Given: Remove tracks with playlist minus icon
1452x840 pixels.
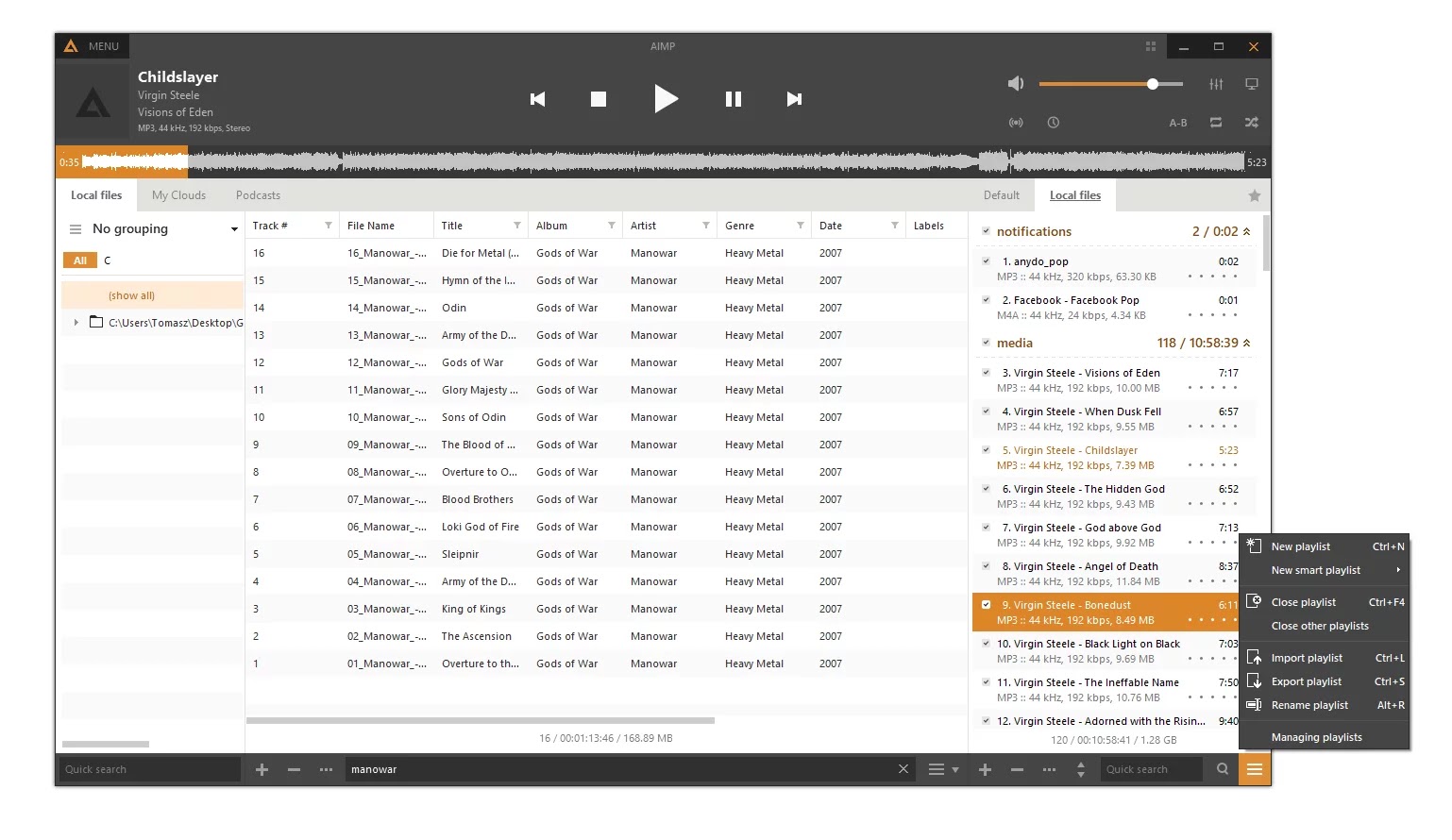Looking at the screenshot, I should click(x=1018, y=770).
